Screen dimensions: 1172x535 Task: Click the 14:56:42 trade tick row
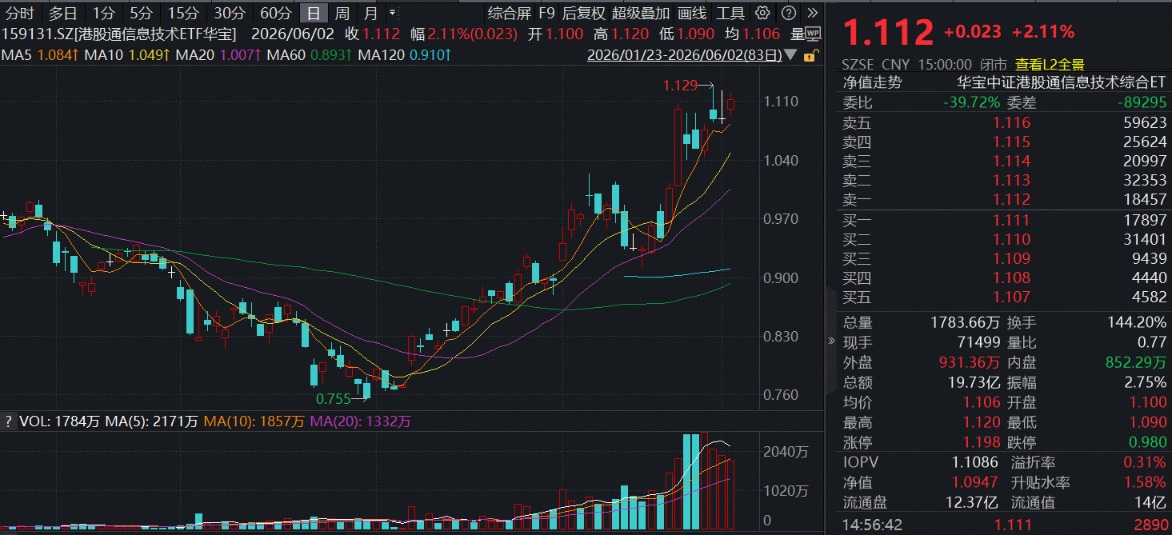tap(1005, 525)
